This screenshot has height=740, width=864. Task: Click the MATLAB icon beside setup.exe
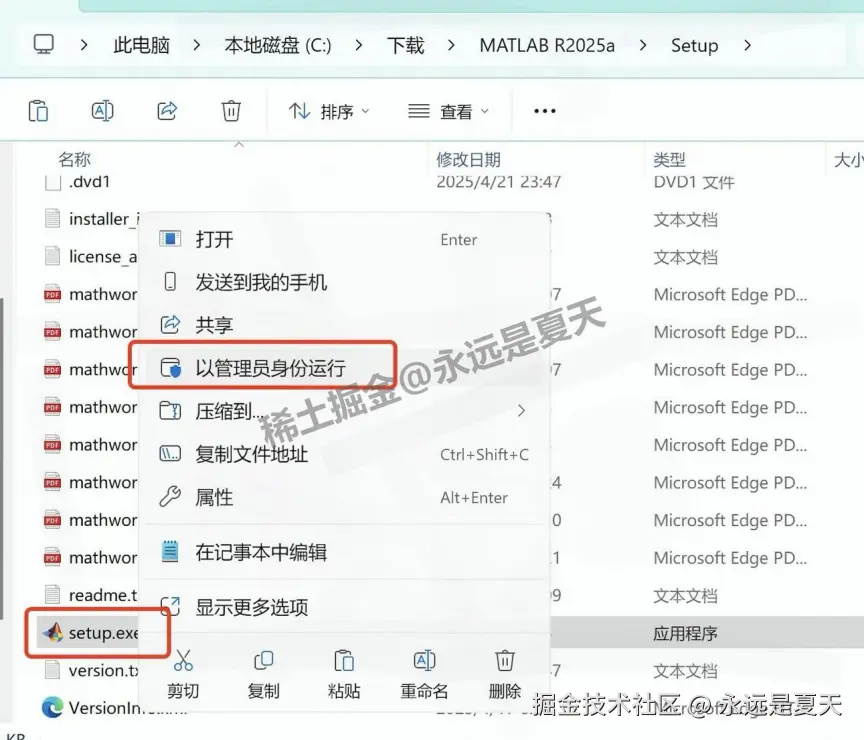pos(52,633)
